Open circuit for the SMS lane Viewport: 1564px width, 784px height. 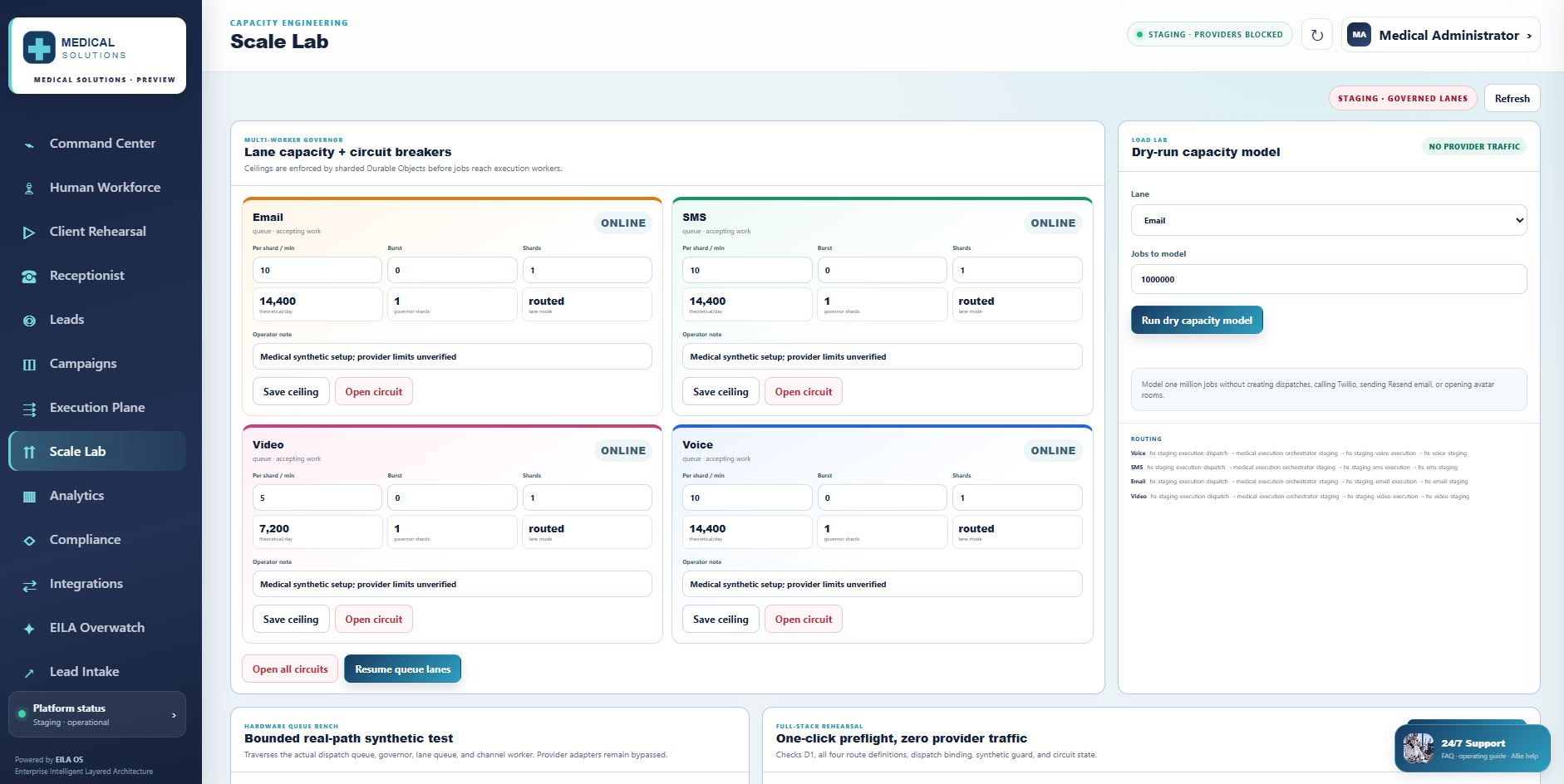pos(803,392)
